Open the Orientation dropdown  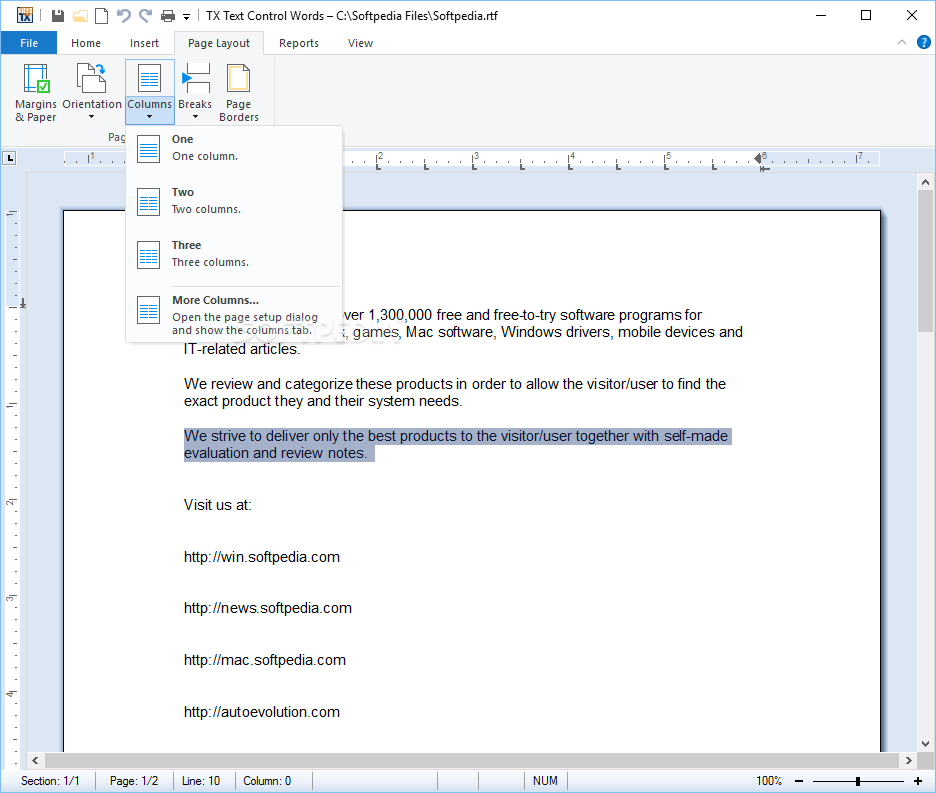click(x=91, y=93)
